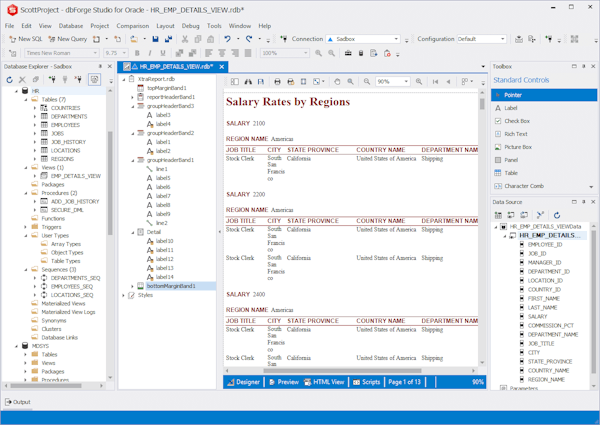Click the Italic formatting icon

[150, 53]
